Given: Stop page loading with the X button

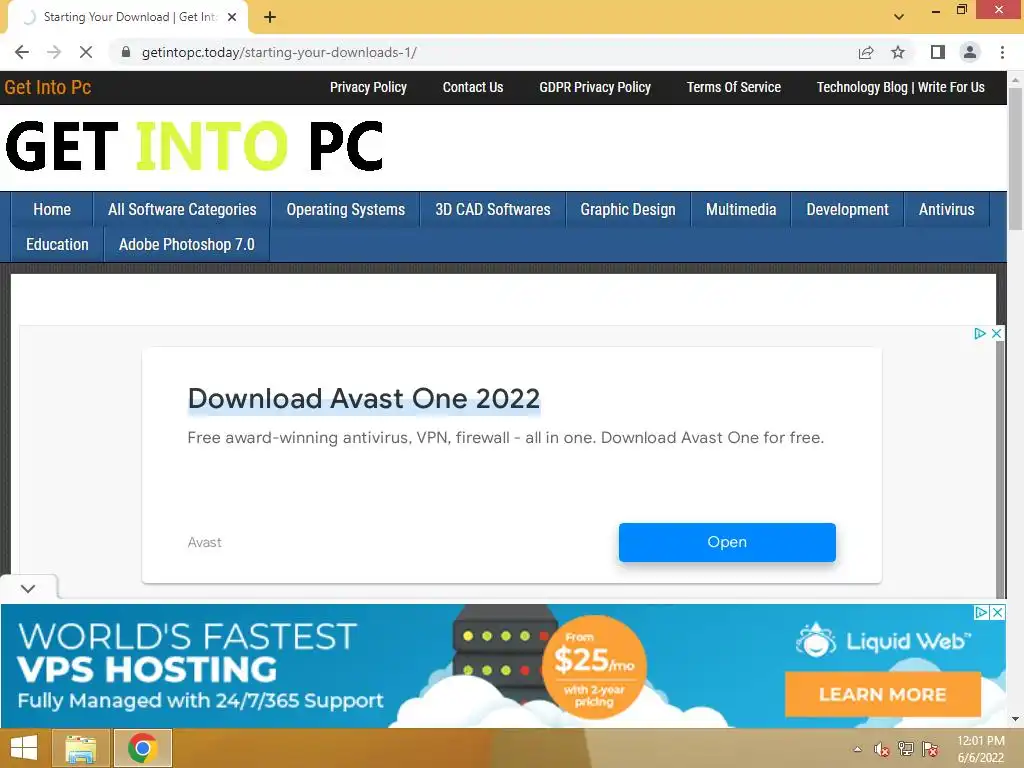Looking at the screenshot, I should (86, 52).
